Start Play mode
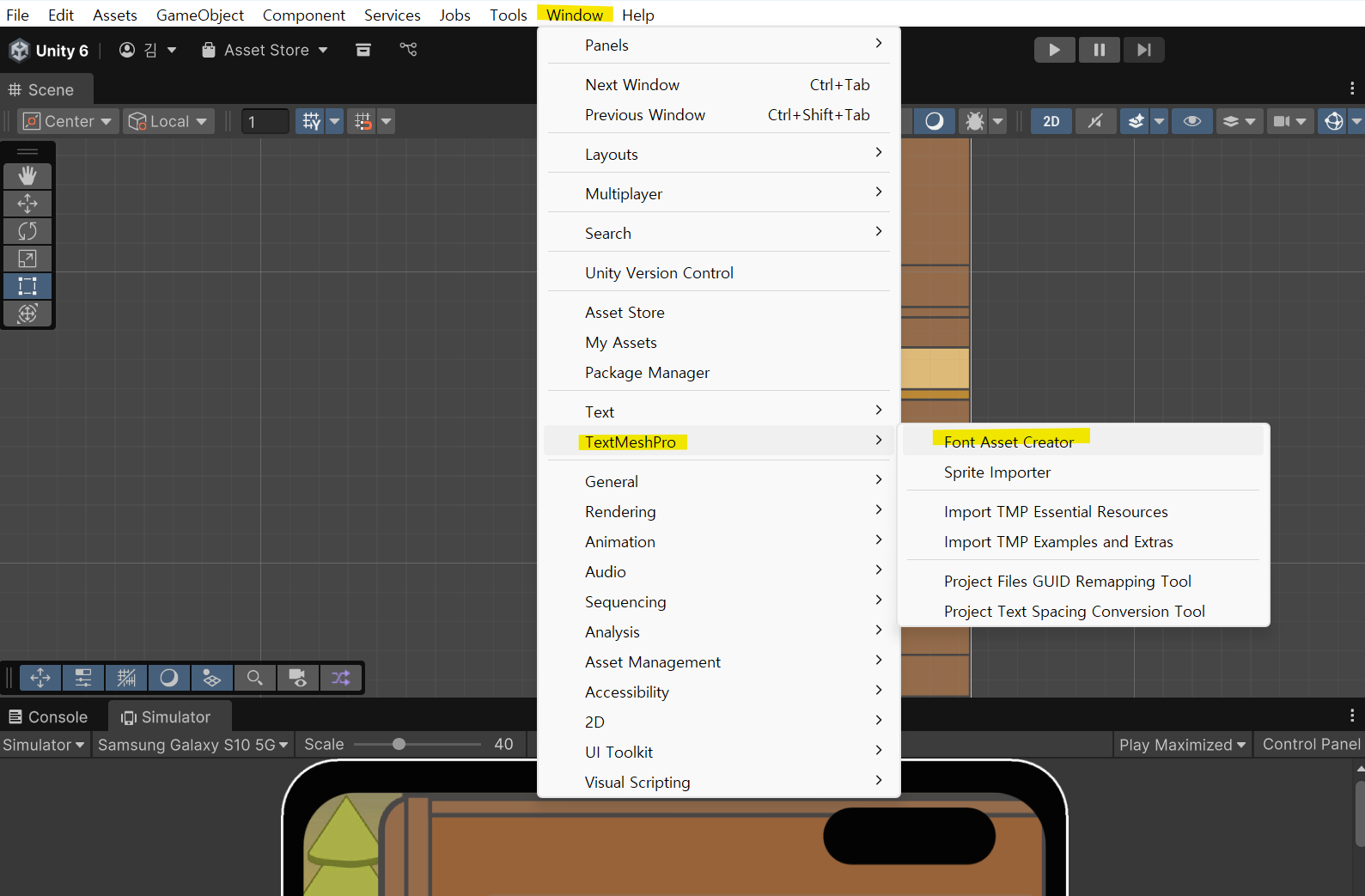The height and width of the screenshot is (896, 1365). coord(1054,50)
